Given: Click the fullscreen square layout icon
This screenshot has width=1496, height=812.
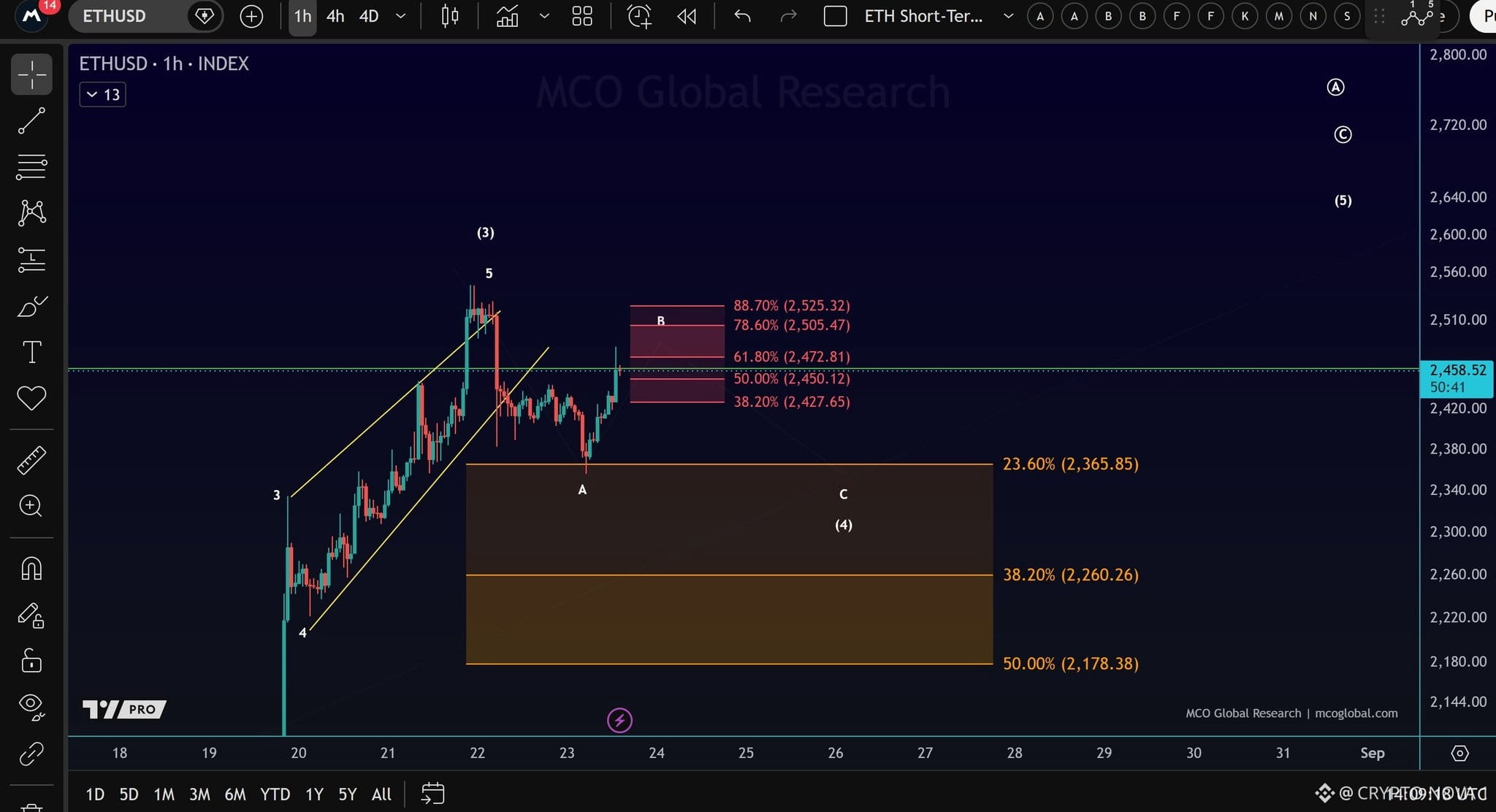Looking at the screenshot, I should (835, 16).
